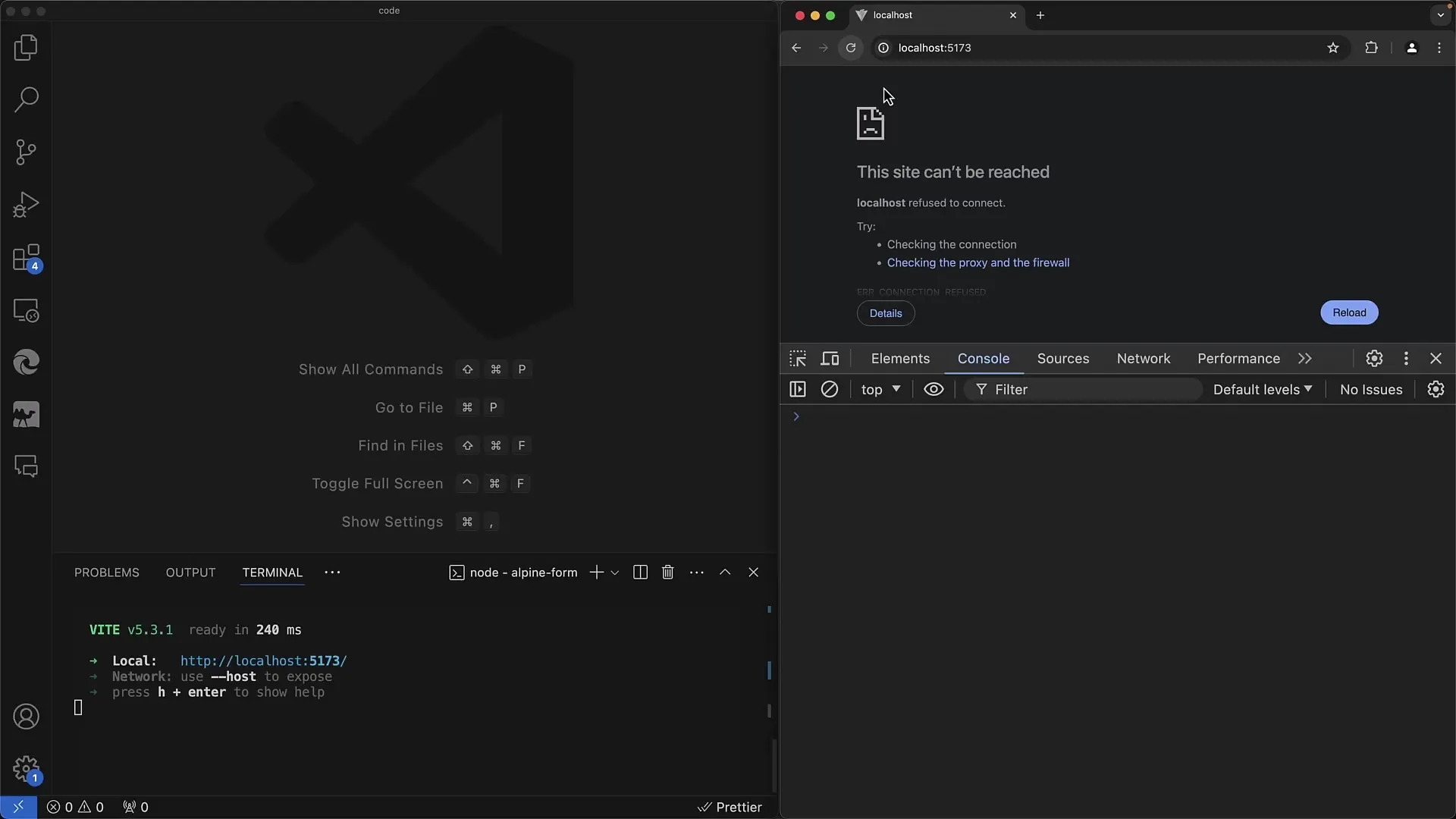The width and height of the screenshot is (1456, 819).
Task: Switch to DevTools Sources tab
Action: tap(1063, 359)
